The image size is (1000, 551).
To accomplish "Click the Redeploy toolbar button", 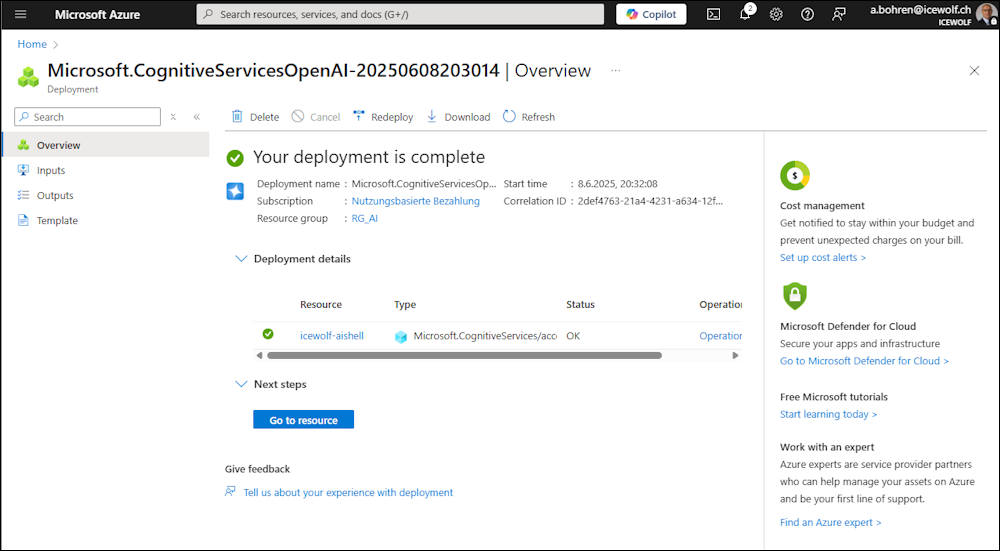I will click(x=383, y=117).
